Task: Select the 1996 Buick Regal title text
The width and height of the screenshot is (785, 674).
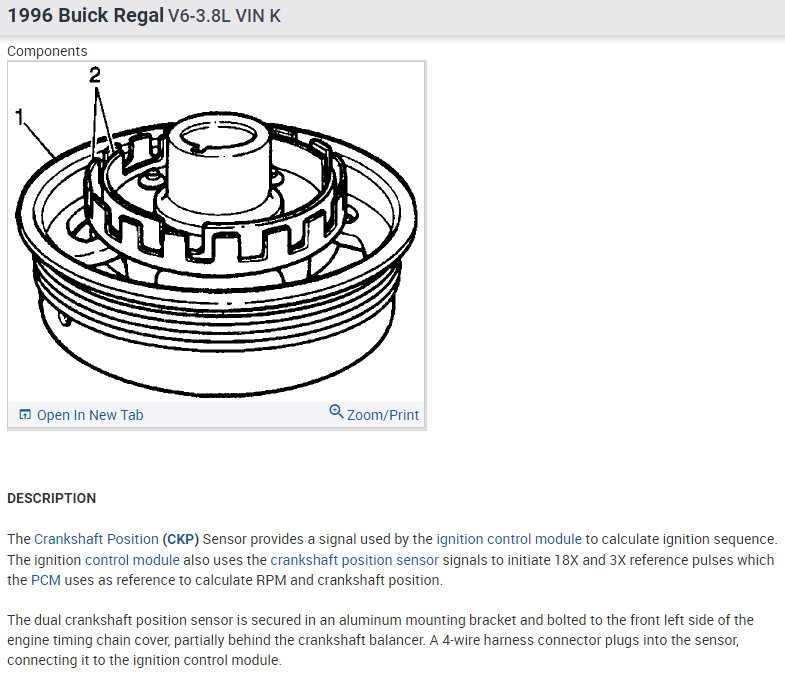Action: [x=86, y=16]
